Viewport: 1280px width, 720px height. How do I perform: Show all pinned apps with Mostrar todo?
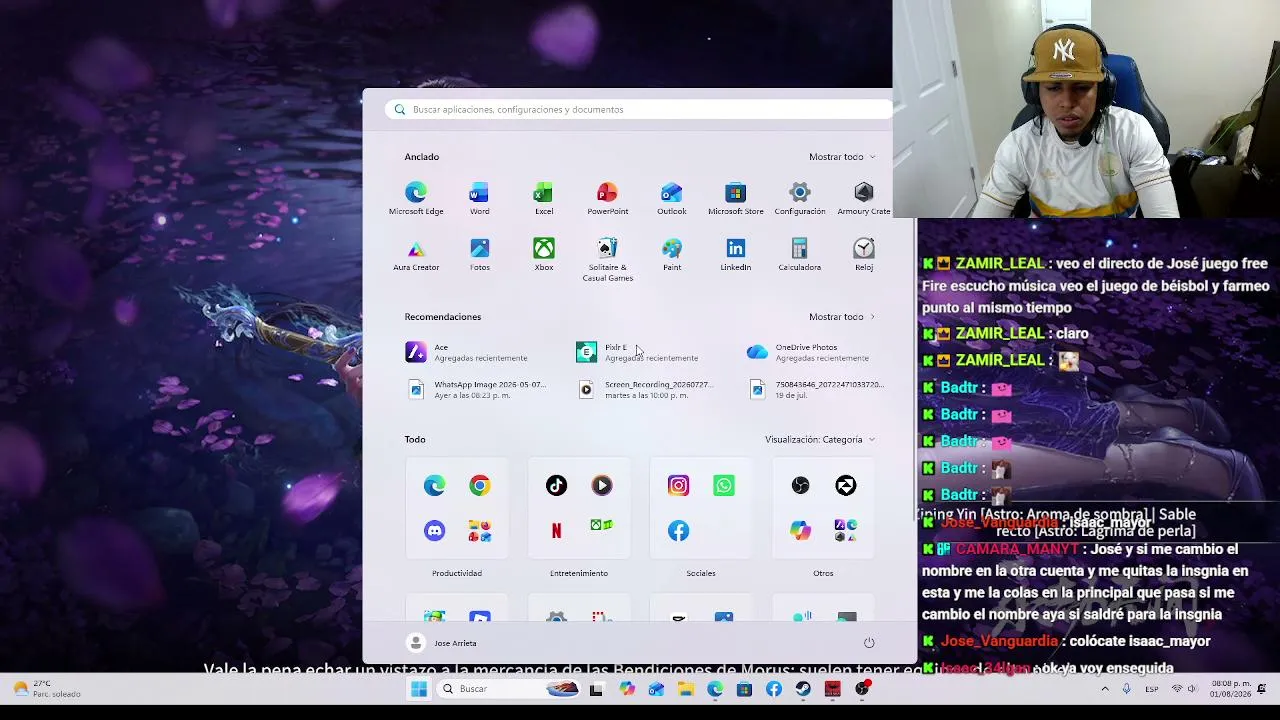pyautogui.click(x=842, y=157)
